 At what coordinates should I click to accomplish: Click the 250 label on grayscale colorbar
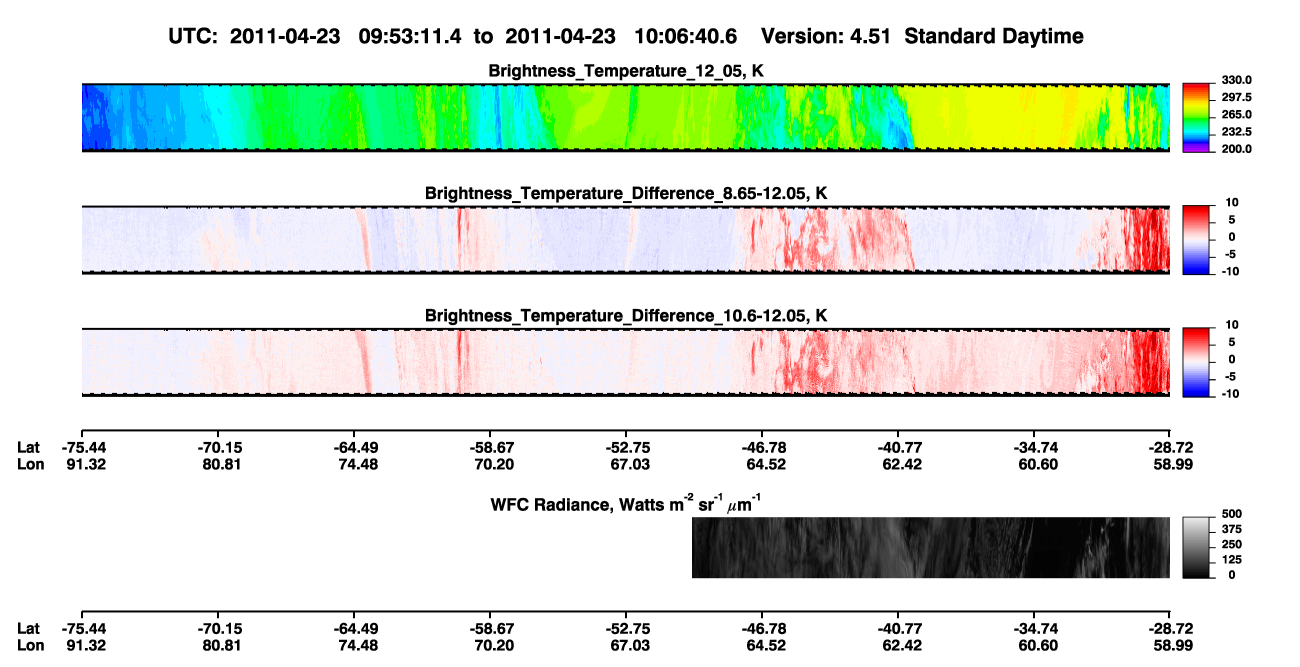tap(1230, 544)
